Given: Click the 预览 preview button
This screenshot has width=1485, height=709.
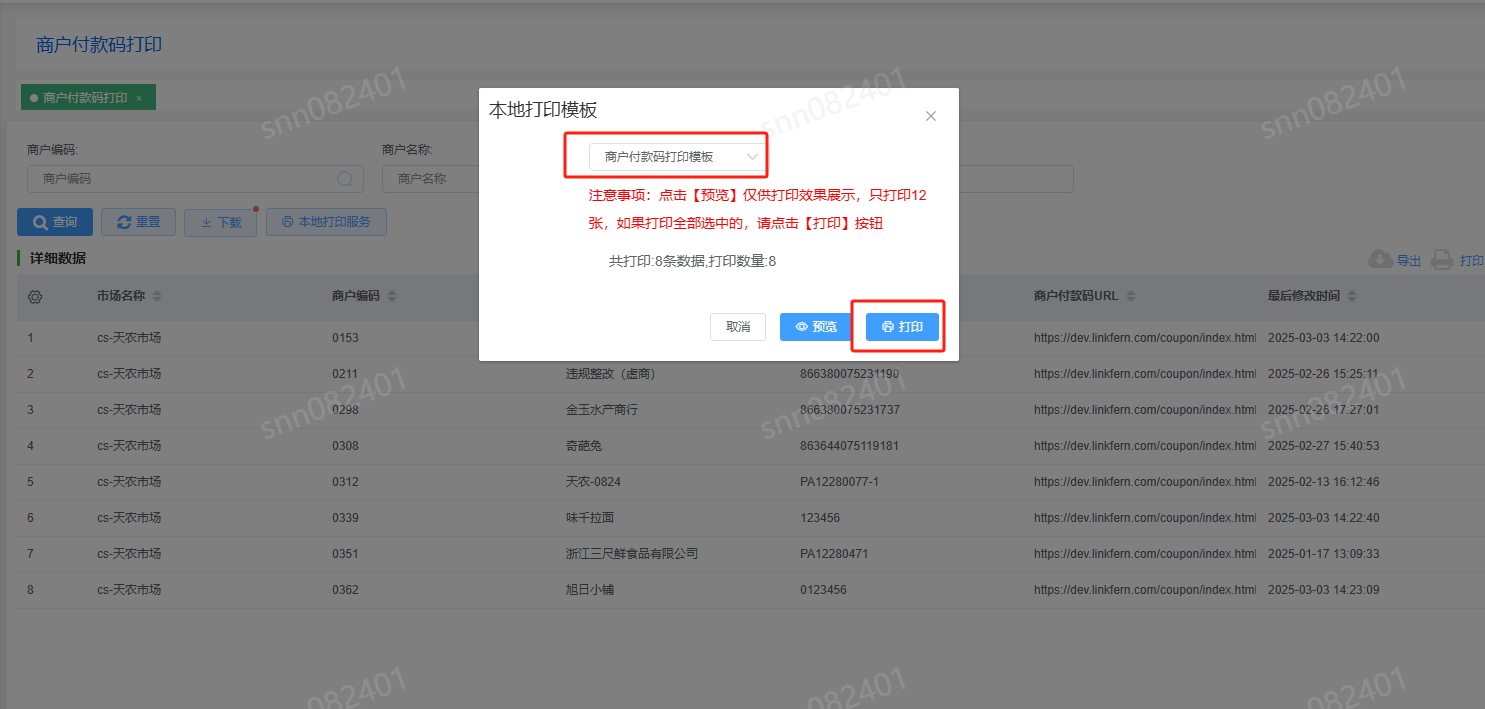Looking at the screenshot, I should 816,327.
